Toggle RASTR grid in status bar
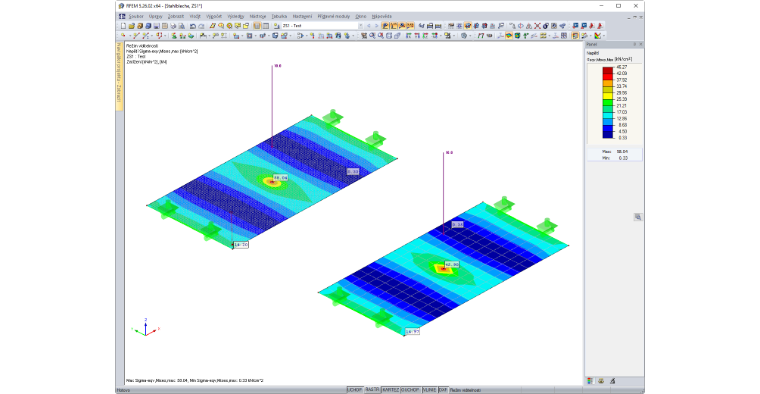The image size is (760, 394). click(x=372, y=390)
